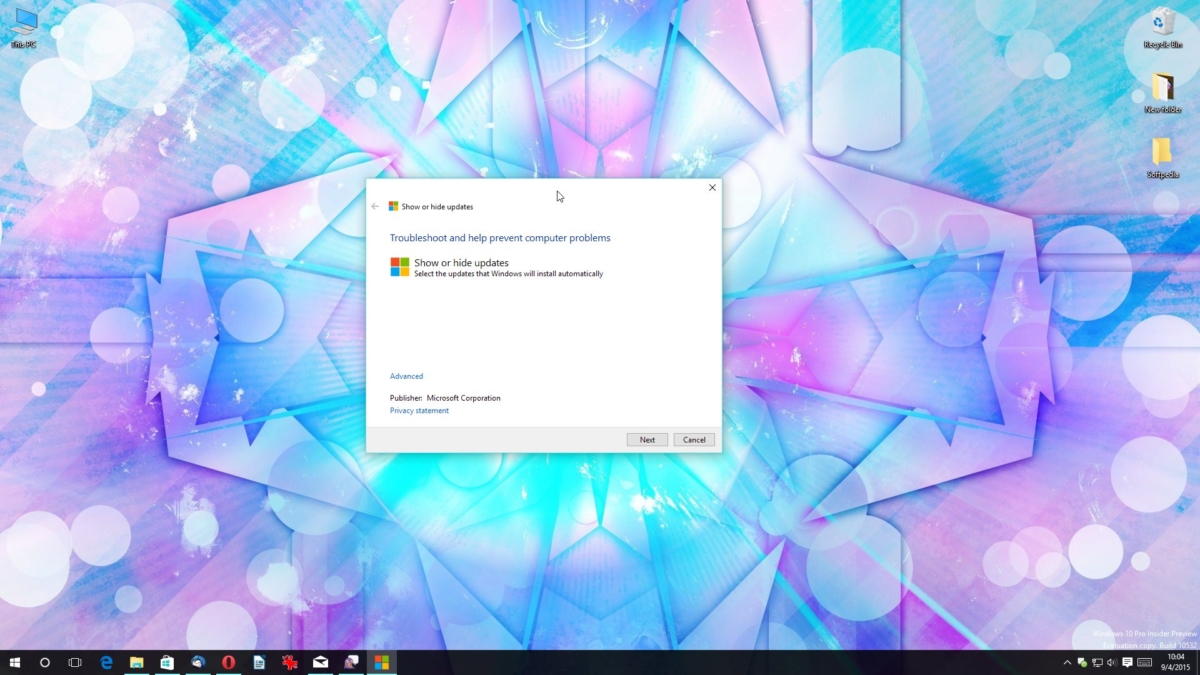Viewport: 1200px width, 675px height.
Task: Open the network status flyout
Action: [x=1097, y=662]
